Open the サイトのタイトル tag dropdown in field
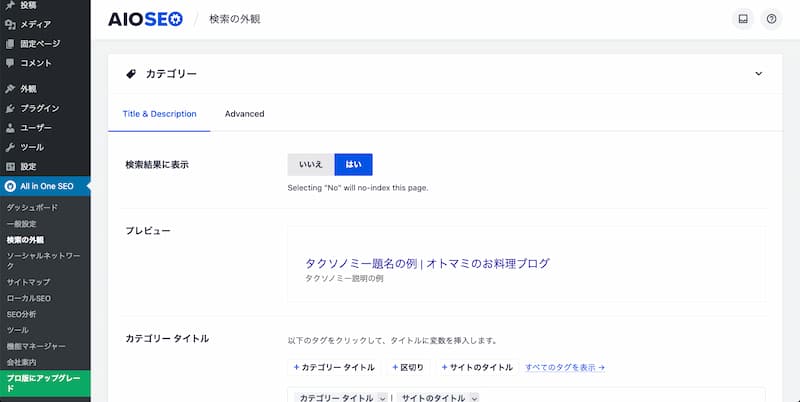 click(474, 398)
